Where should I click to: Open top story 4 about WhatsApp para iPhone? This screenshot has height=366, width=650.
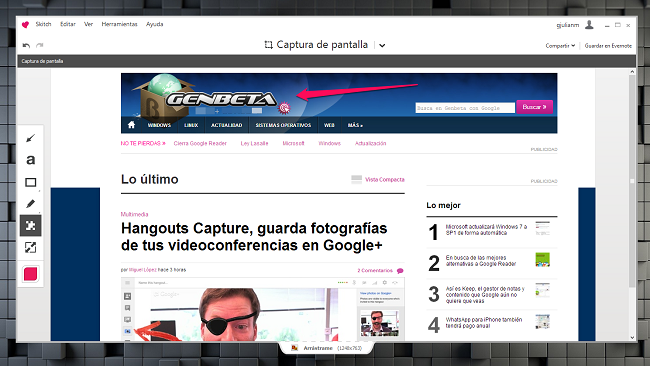point(484,323)
